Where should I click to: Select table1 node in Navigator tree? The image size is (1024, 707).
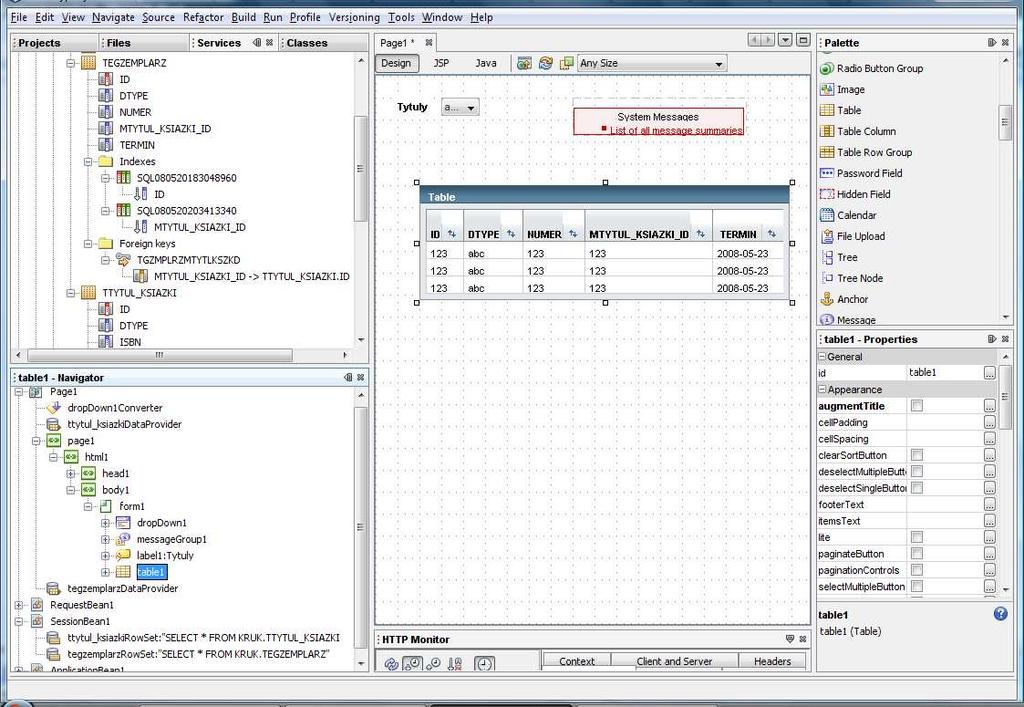[152, 572]
